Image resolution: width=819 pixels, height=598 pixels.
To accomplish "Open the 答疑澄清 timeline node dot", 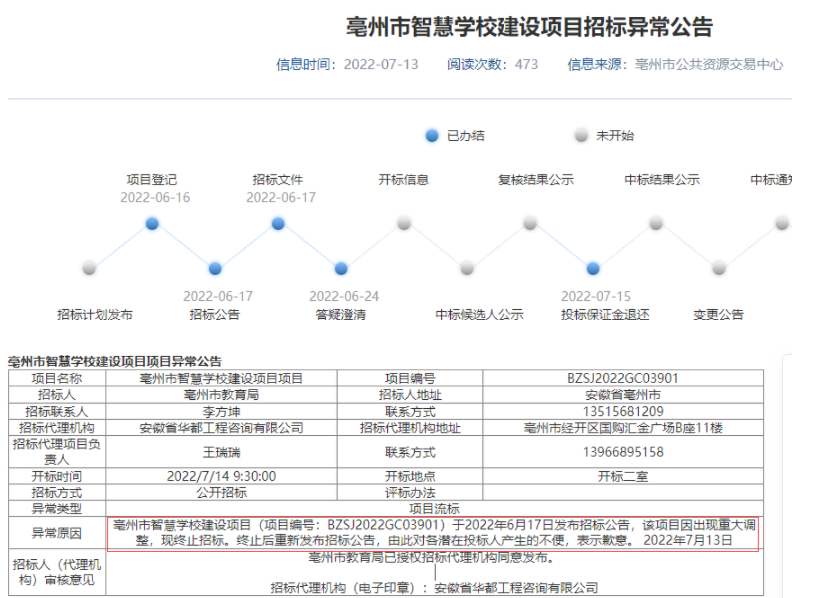I will click(x=341, y=268).
